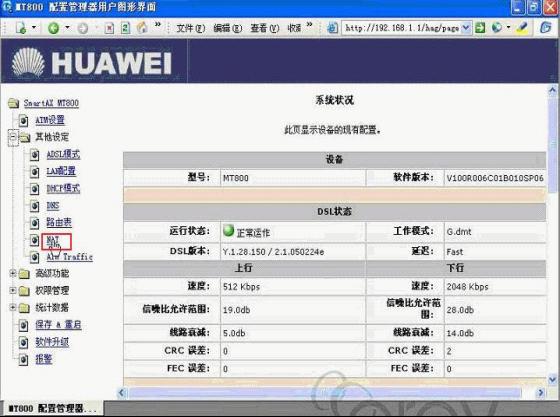This screenshot has height=417, width=560.
Task: Expand the 权限管理 folder
Action: (x=13, y=290)
